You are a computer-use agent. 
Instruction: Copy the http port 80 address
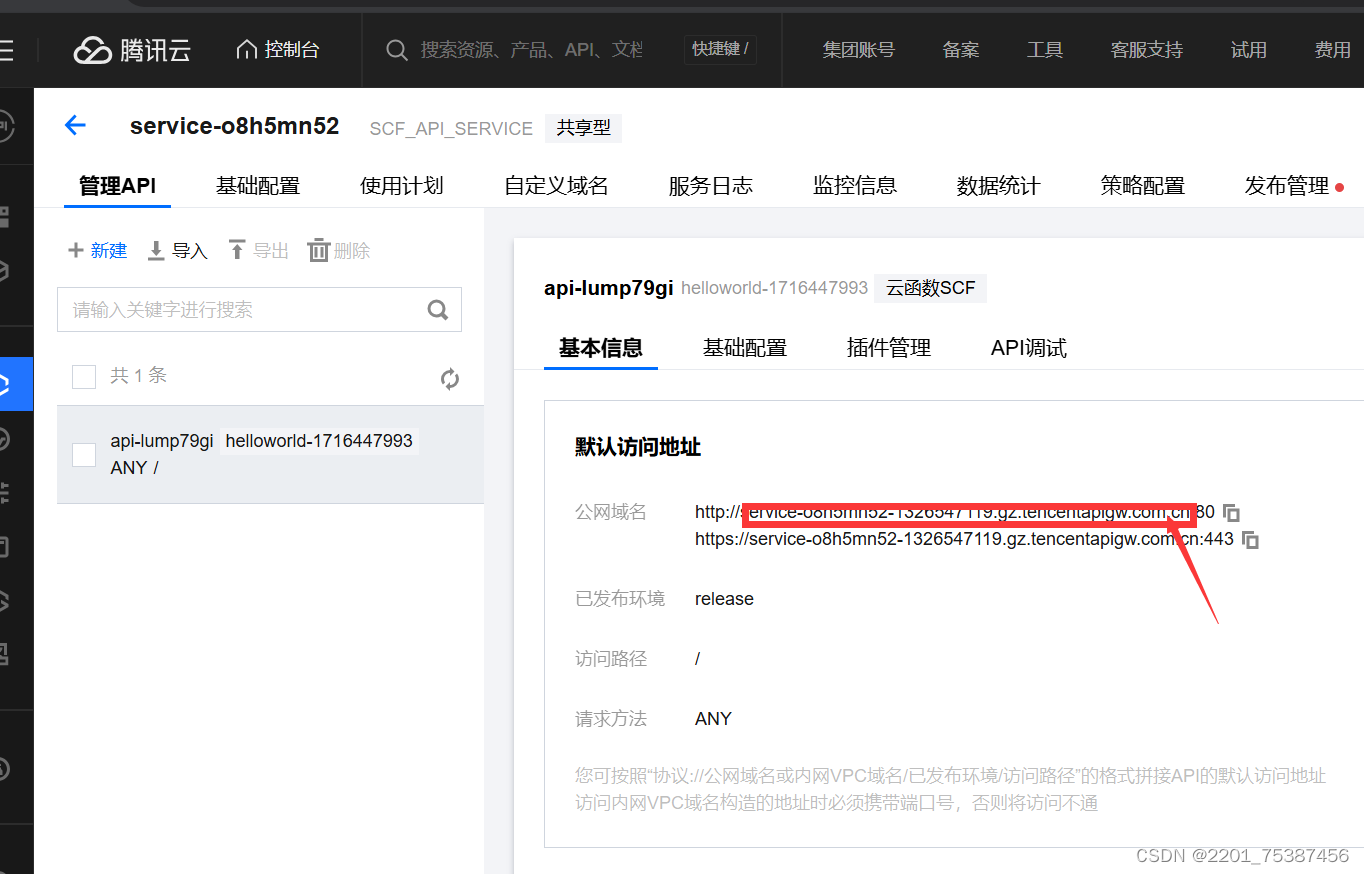click(x=1232, y=512)
